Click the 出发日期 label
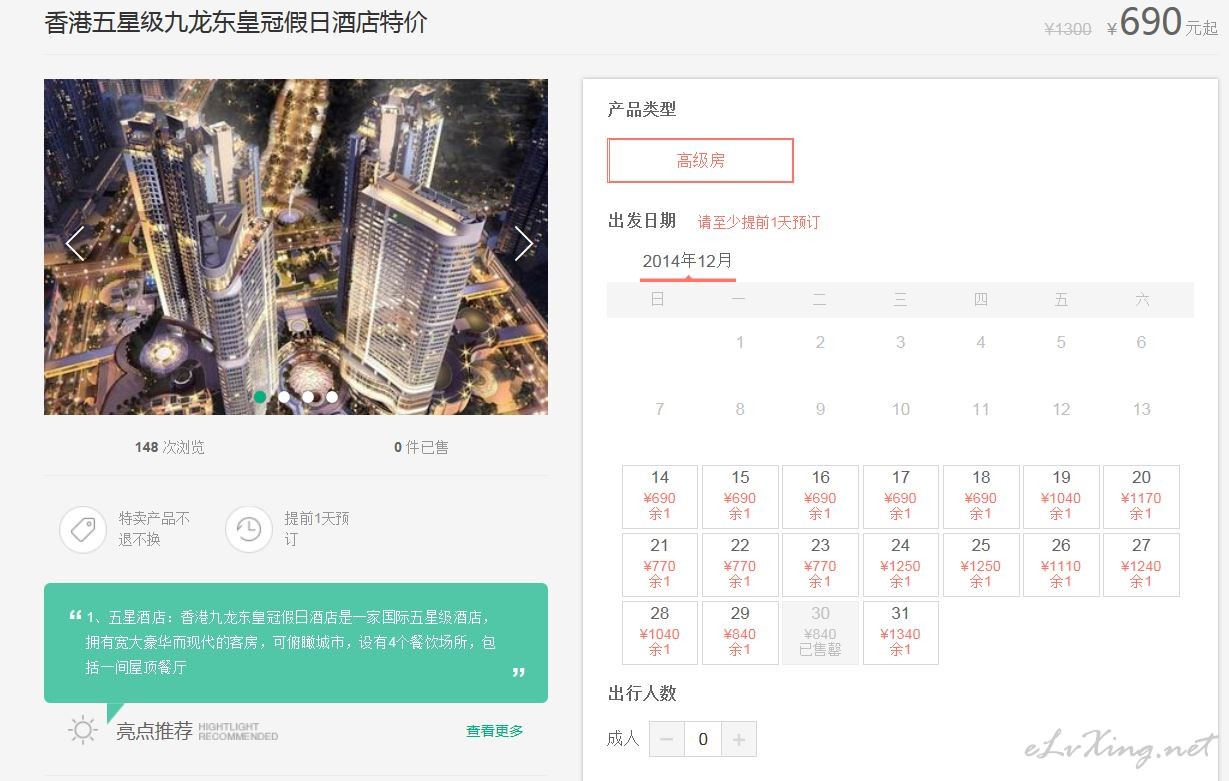The image size is (1229, 781). point(642,221)
